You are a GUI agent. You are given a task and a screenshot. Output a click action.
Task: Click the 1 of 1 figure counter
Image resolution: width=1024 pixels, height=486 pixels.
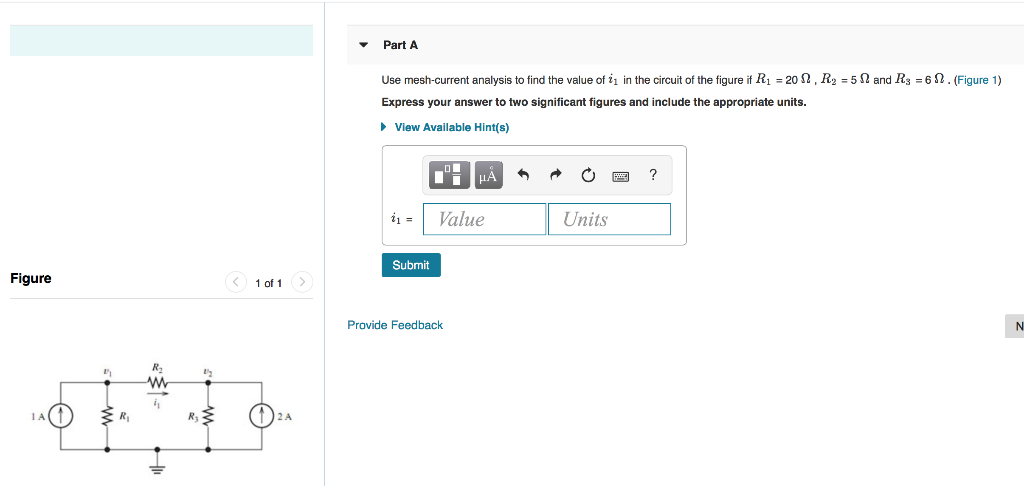tap(268, 283)
